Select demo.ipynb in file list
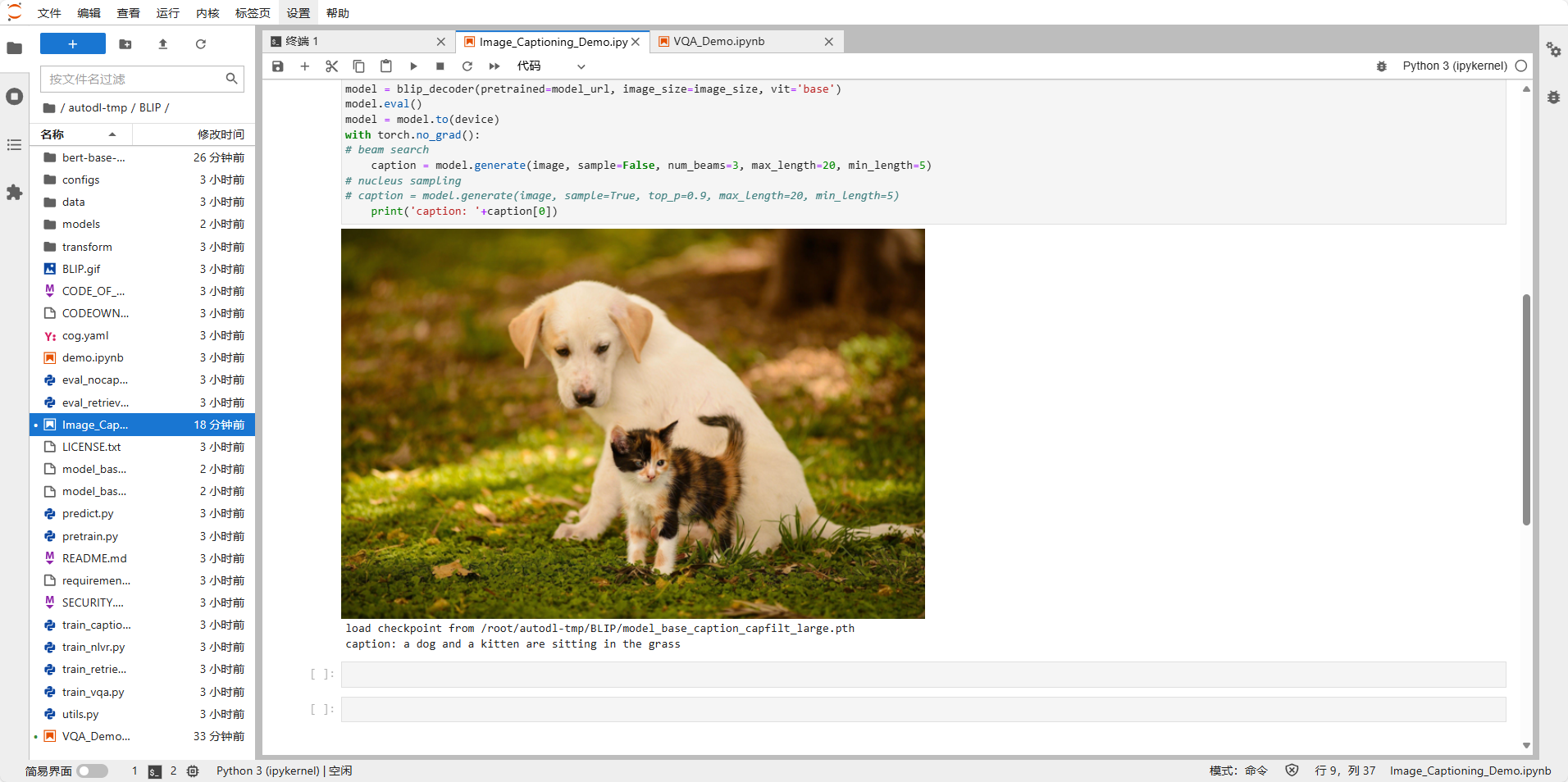This screenshot has width=1568, height=782. click(143, 357)
